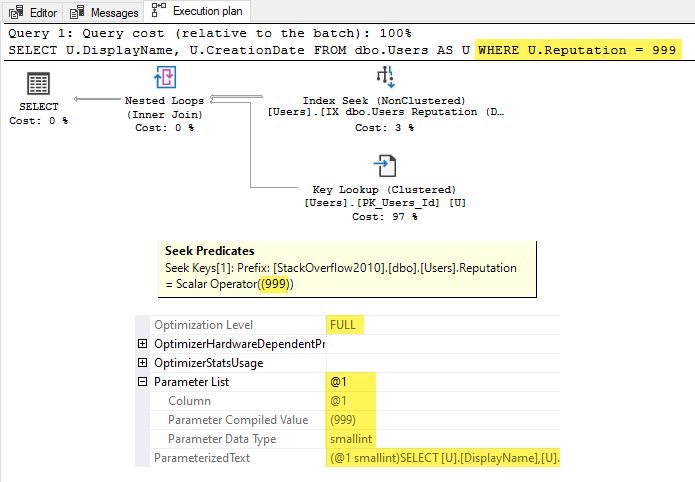Select the ParameterizedText property label
Screen dimensions: 695x482
point(202,458)
